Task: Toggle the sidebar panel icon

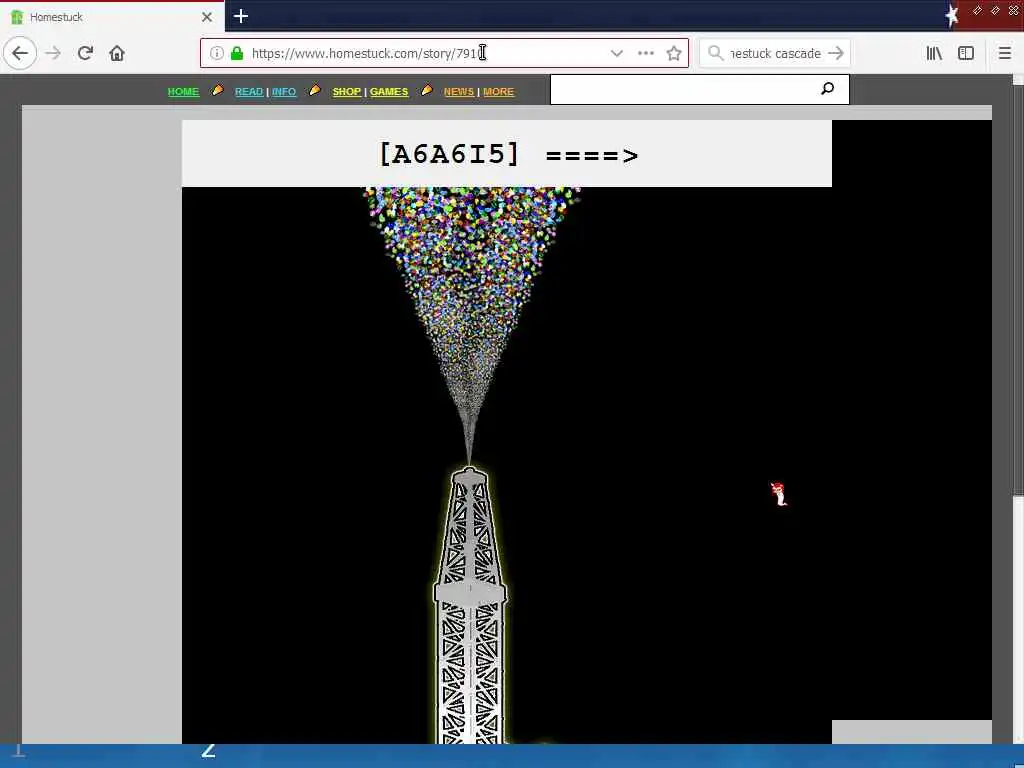Action: pos(966,53)
